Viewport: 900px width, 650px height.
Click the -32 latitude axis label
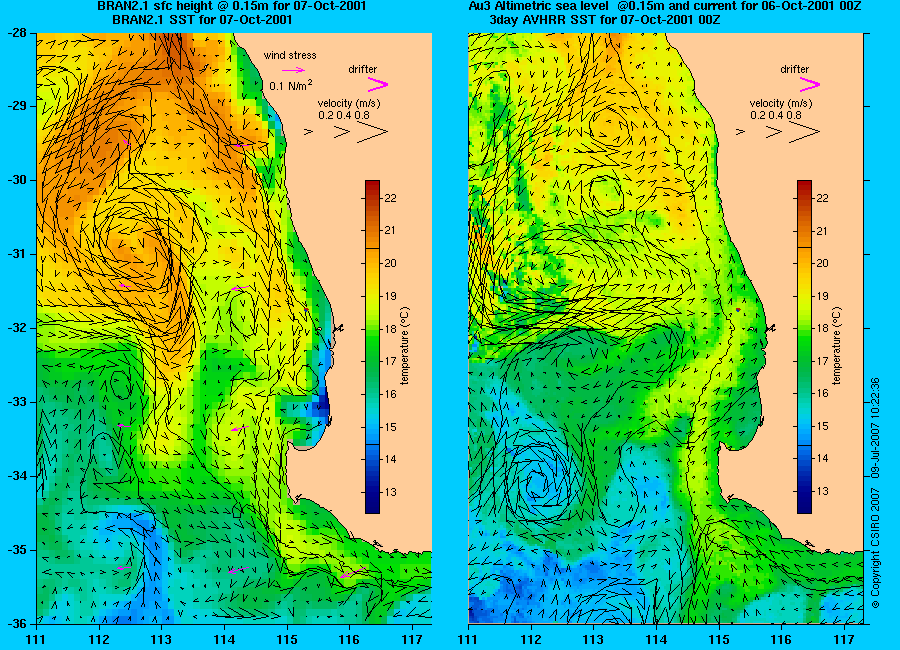pos(16,328)
